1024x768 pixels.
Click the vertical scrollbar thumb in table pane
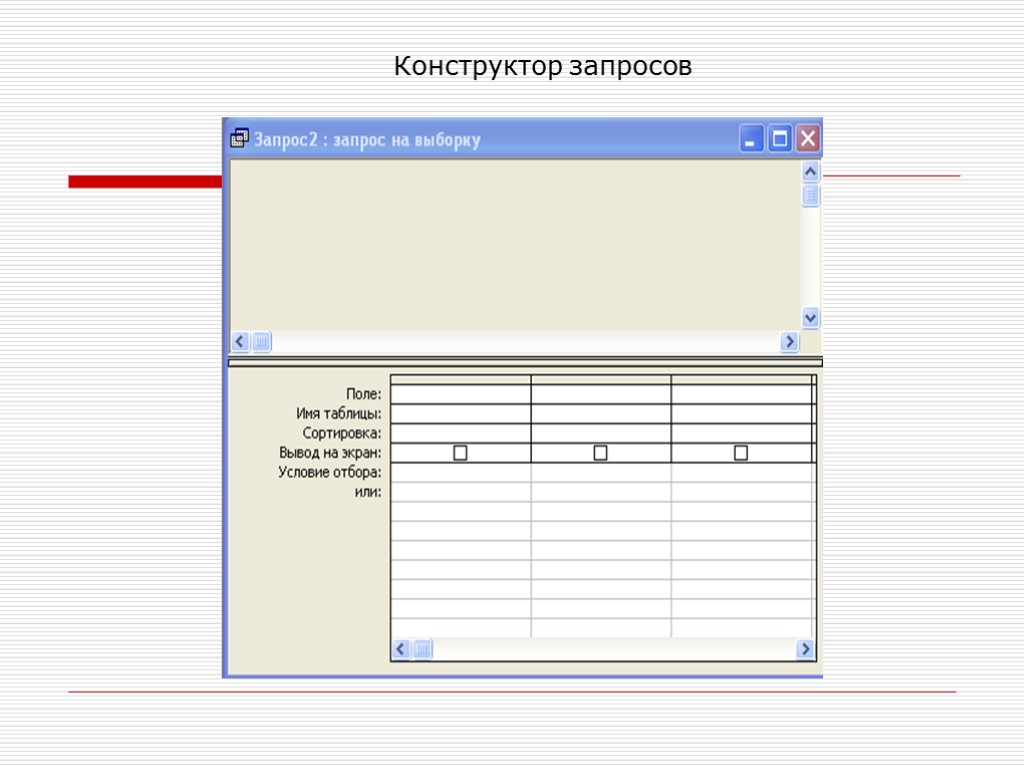click(x=810, y=195)
